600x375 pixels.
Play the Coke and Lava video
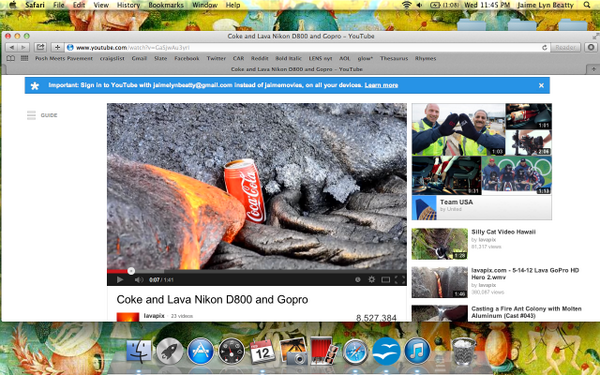point(120,280)
